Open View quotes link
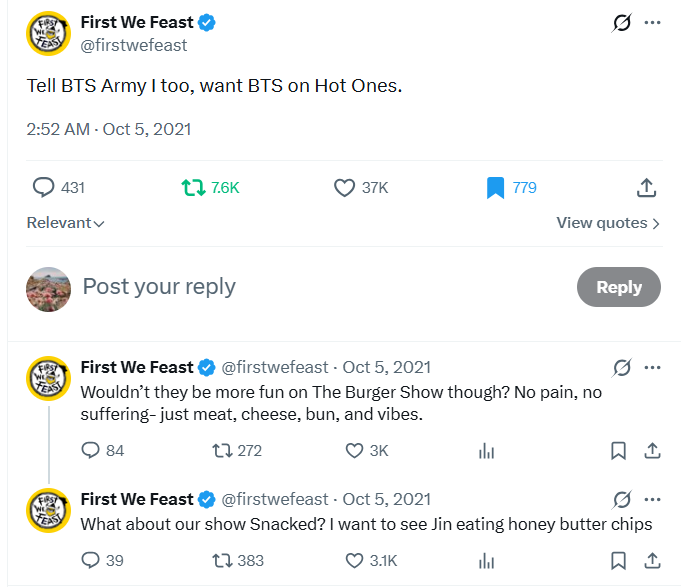 point(608,223)
